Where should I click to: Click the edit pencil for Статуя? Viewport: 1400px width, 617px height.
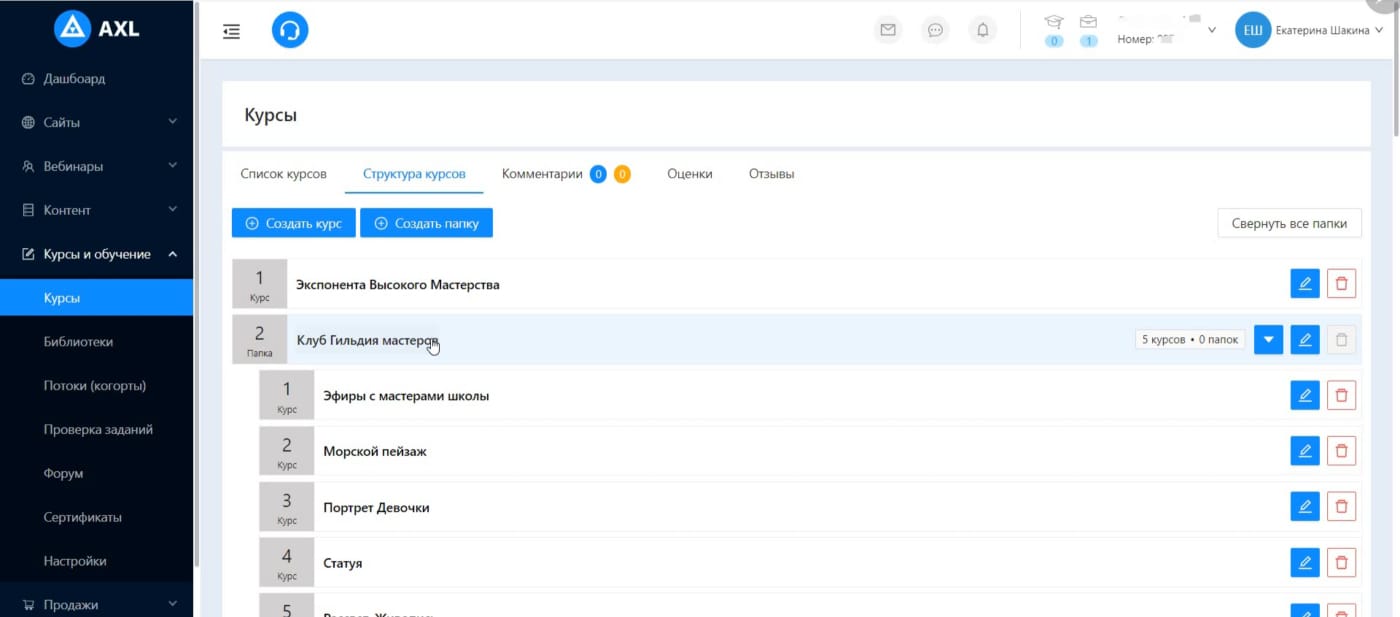point(1304,563)
